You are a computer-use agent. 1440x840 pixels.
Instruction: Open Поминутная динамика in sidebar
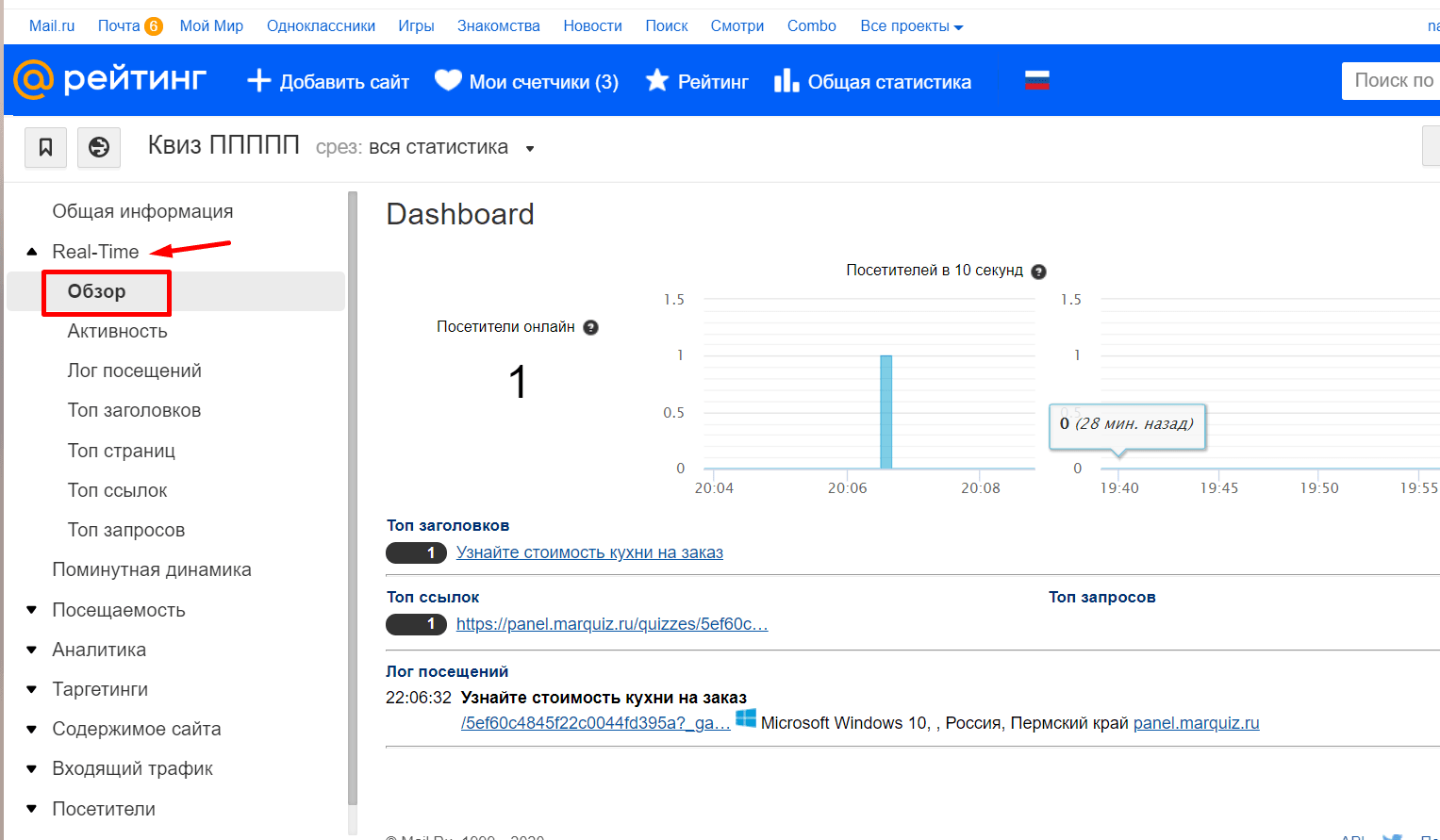coord(152,569)
